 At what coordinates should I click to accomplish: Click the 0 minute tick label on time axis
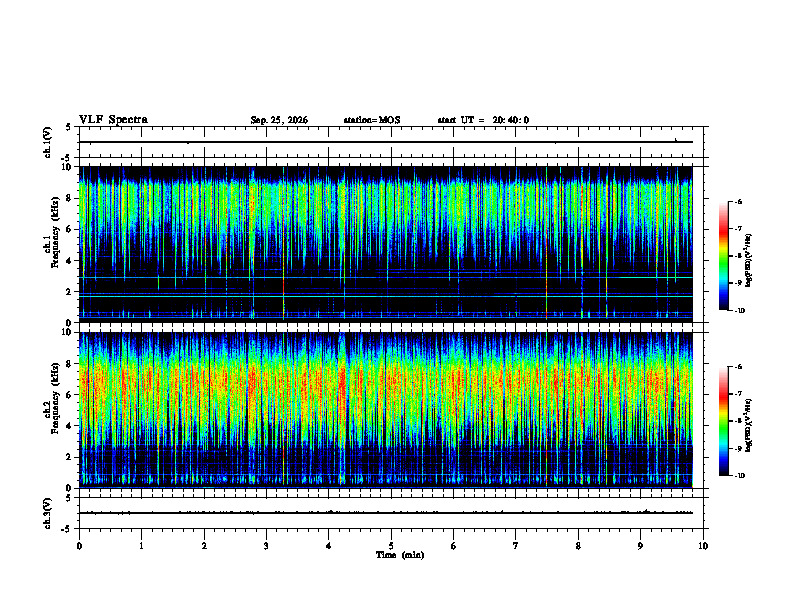point(79,546)
